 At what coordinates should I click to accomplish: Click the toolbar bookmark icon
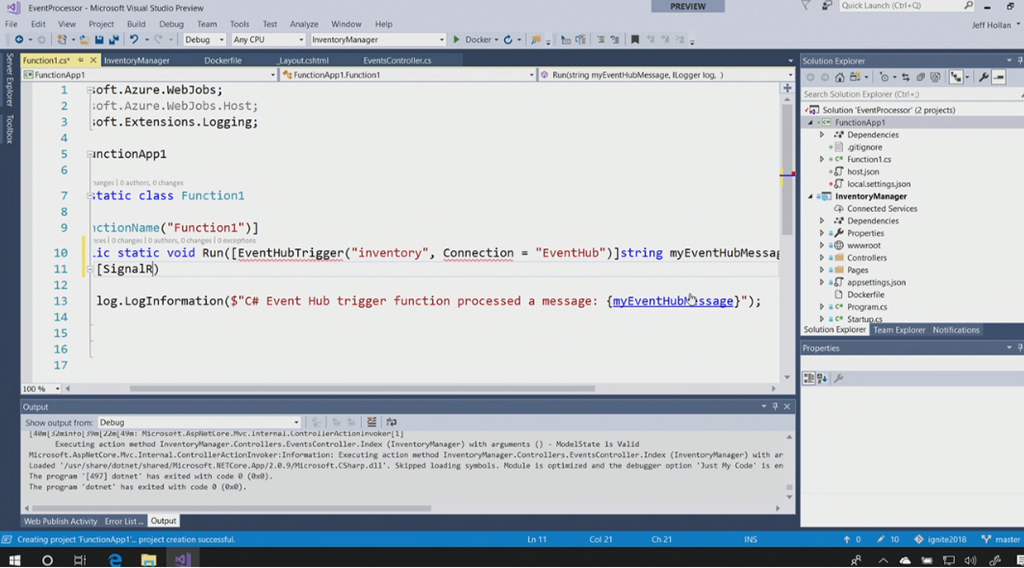(x=635, y=40)
